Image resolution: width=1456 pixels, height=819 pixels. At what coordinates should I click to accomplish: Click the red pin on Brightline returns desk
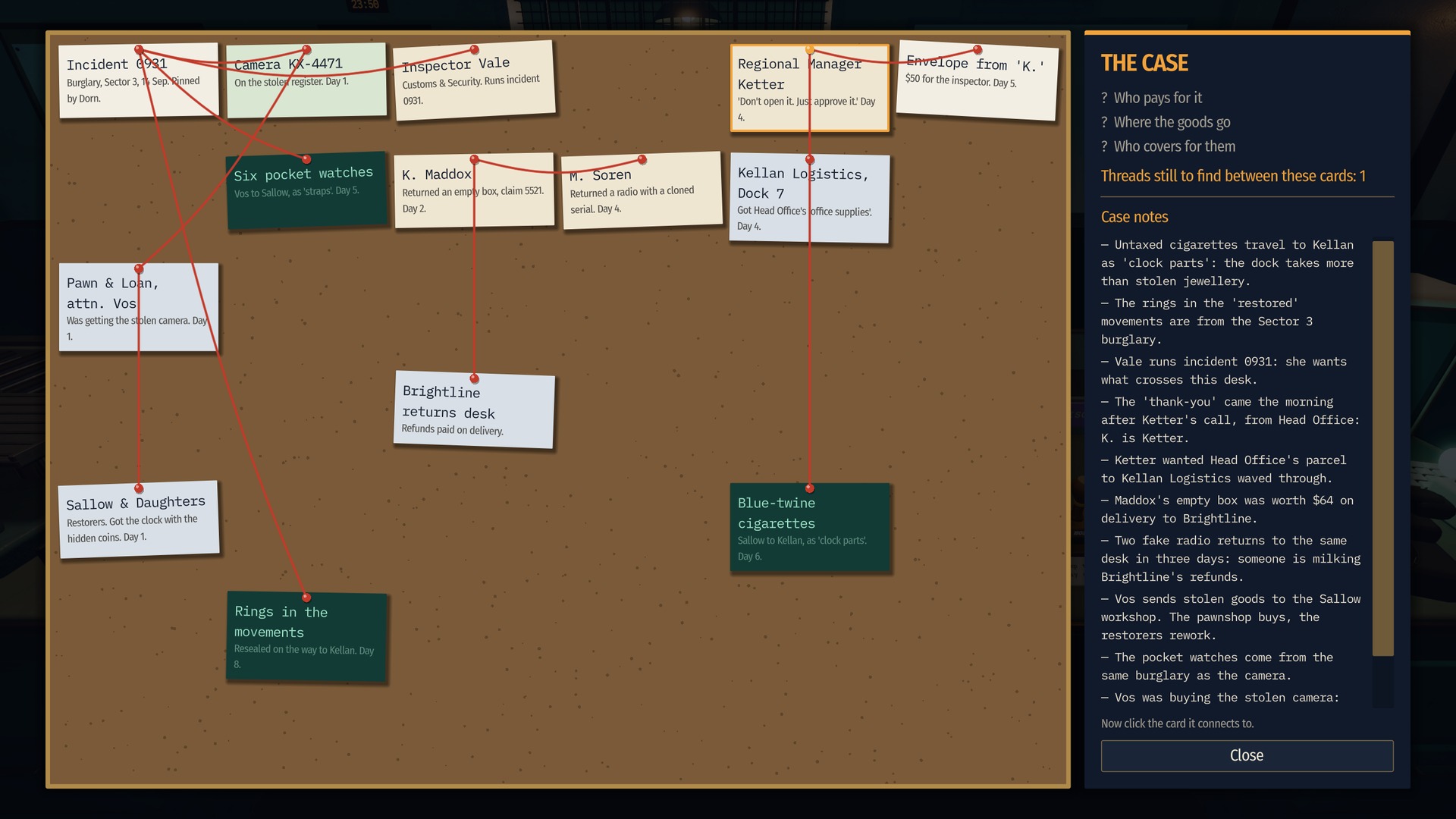pos(475,378)
